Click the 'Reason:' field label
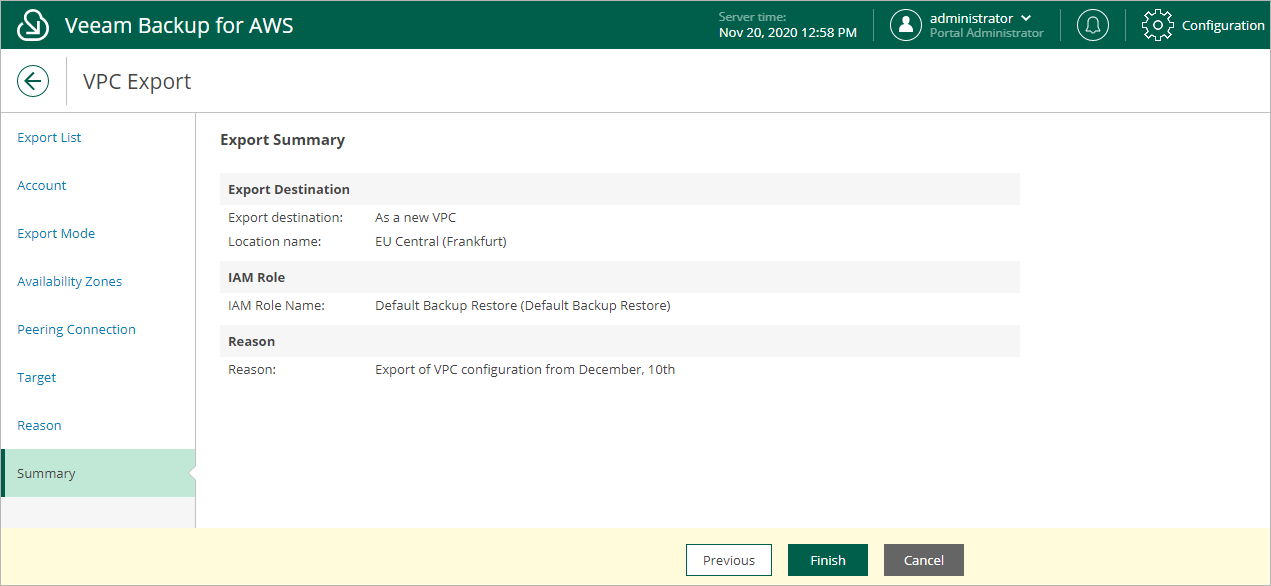1271x586 pixels. coord(252,369)
